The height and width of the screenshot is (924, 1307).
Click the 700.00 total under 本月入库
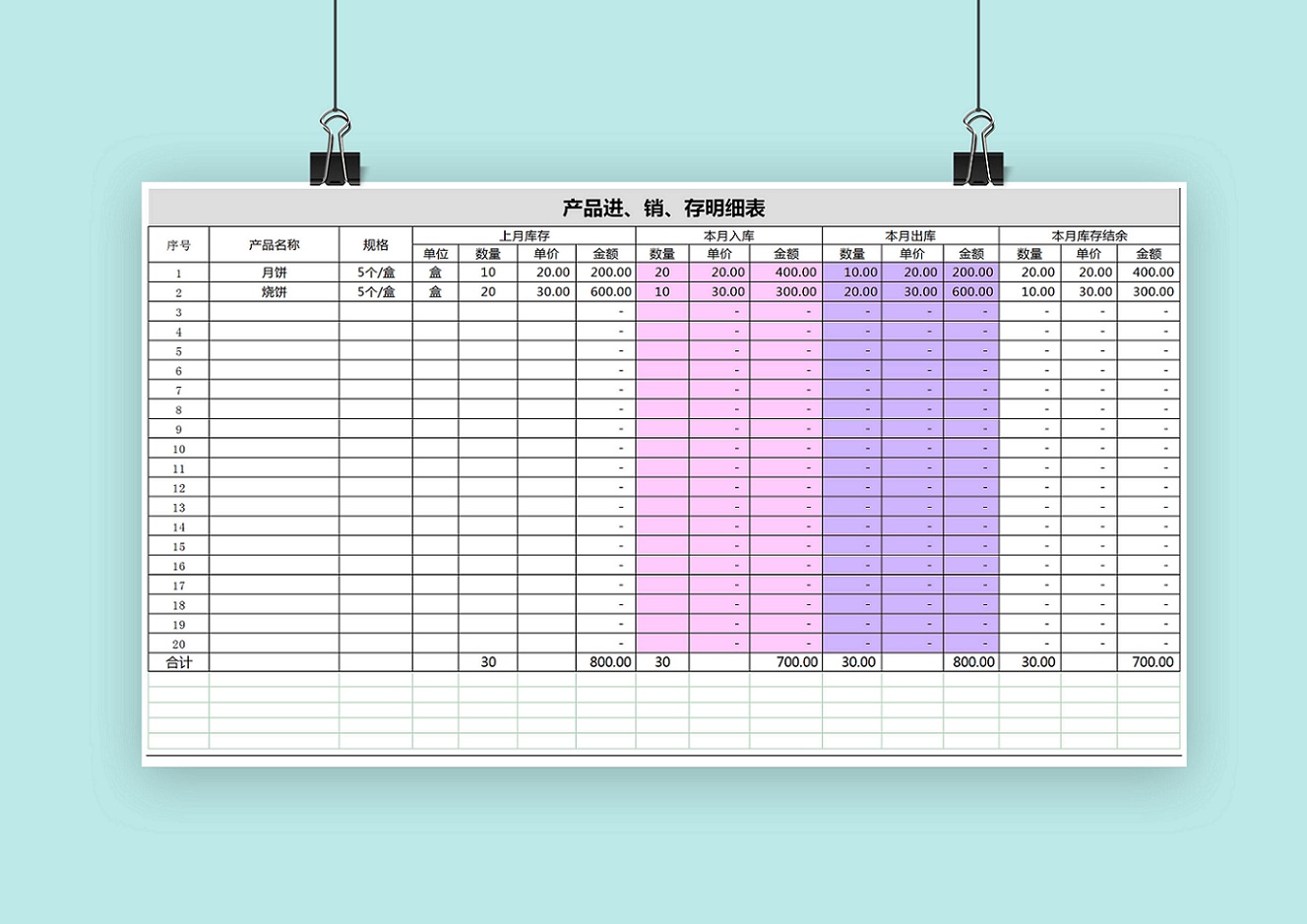[x=786, y=662]
